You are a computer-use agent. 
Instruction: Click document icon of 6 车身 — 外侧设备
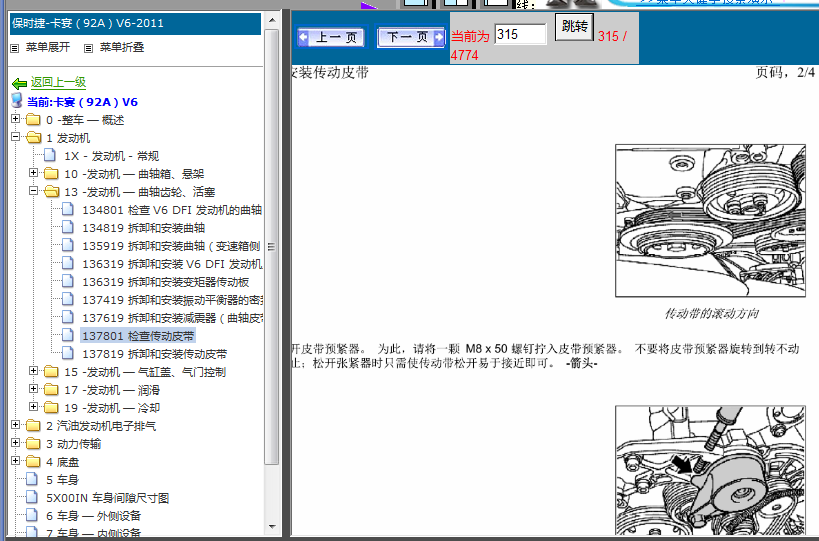pos(32,515)
